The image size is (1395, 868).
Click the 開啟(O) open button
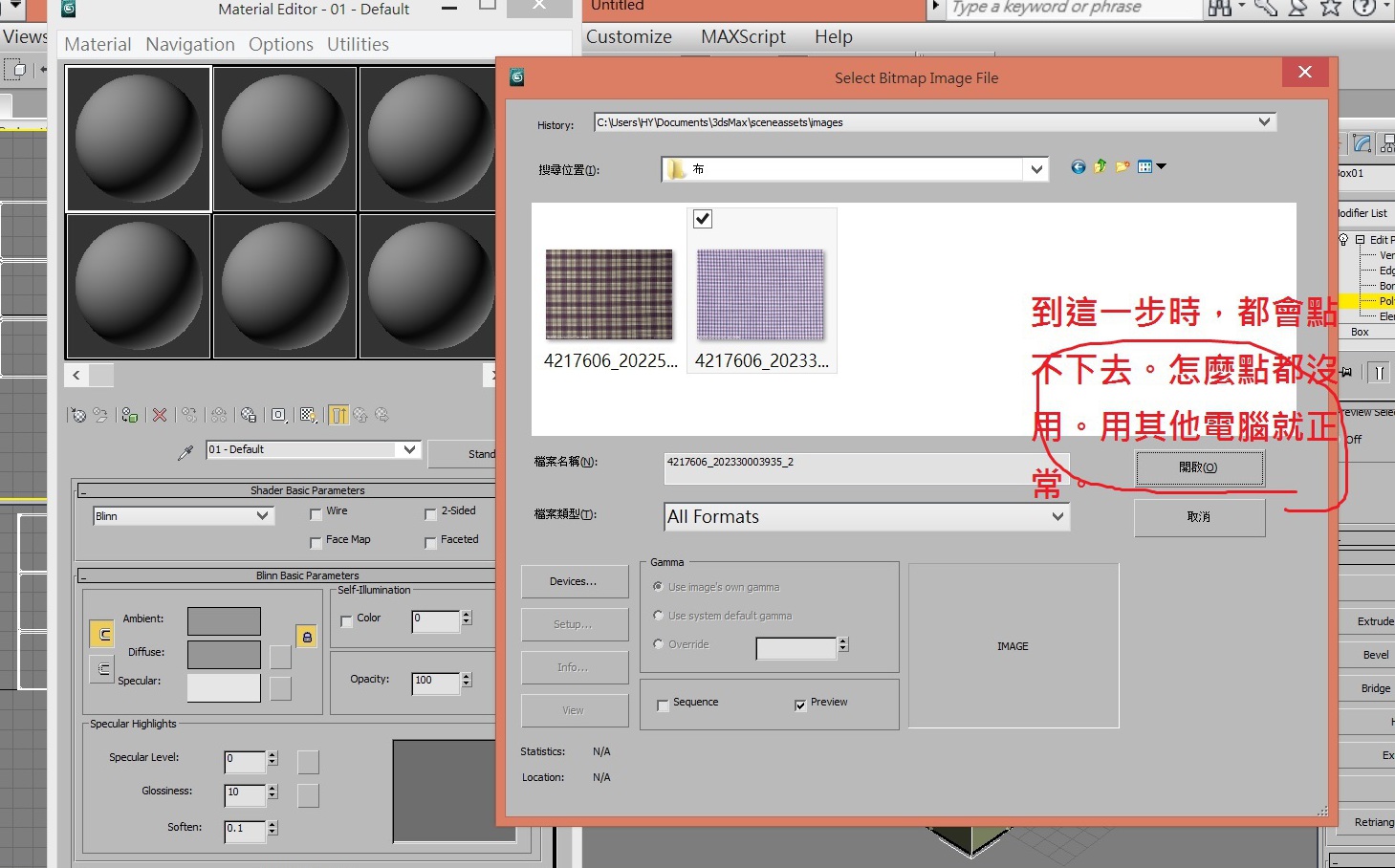click(1199, 468)
